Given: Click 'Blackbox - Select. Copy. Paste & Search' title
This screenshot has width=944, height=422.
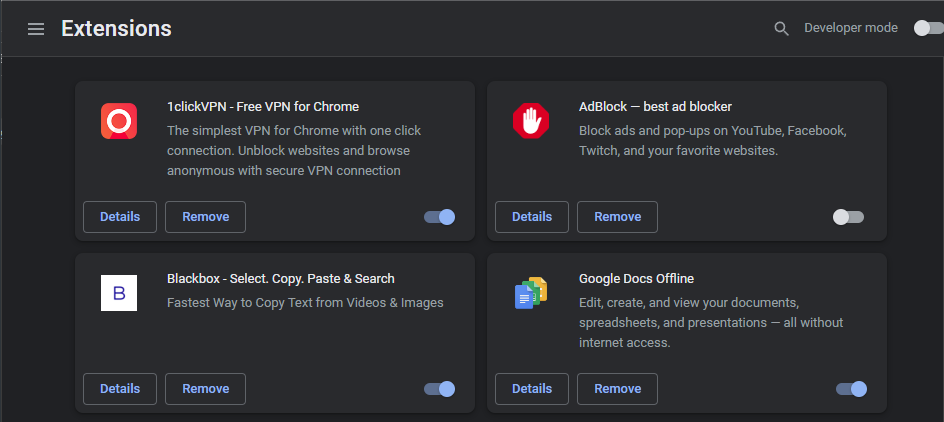Looking at the screenshot, I should [281, 279].
